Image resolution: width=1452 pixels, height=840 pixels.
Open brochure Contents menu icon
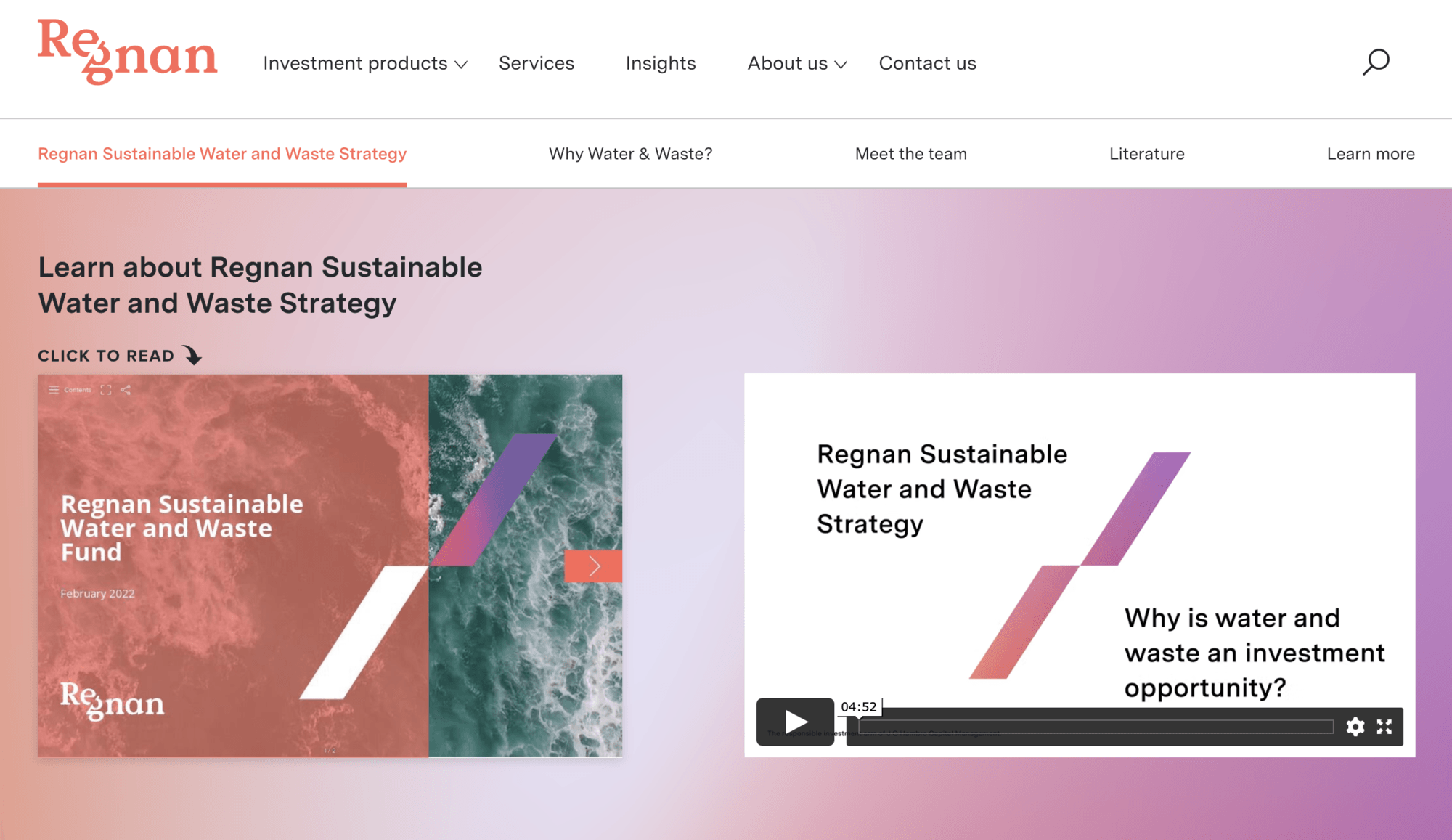click(x=54, y=390)
